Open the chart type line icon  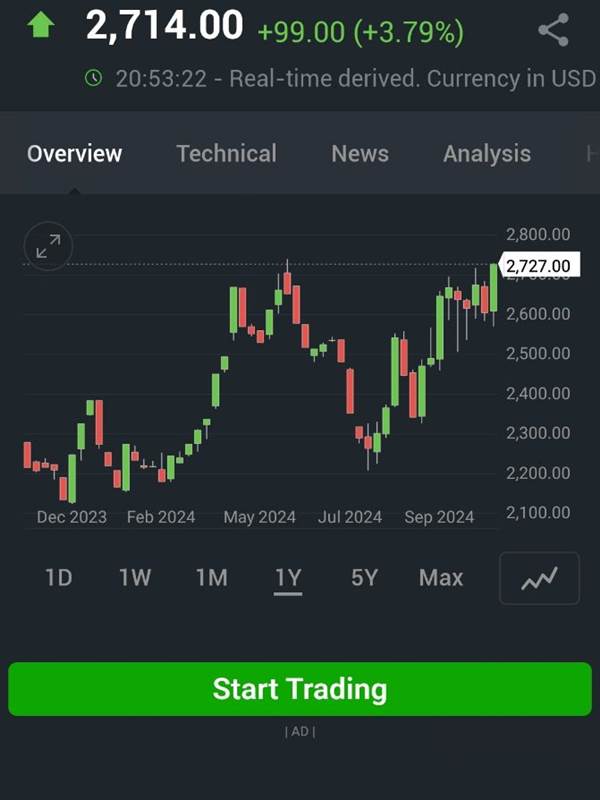[x=539, y=578]
